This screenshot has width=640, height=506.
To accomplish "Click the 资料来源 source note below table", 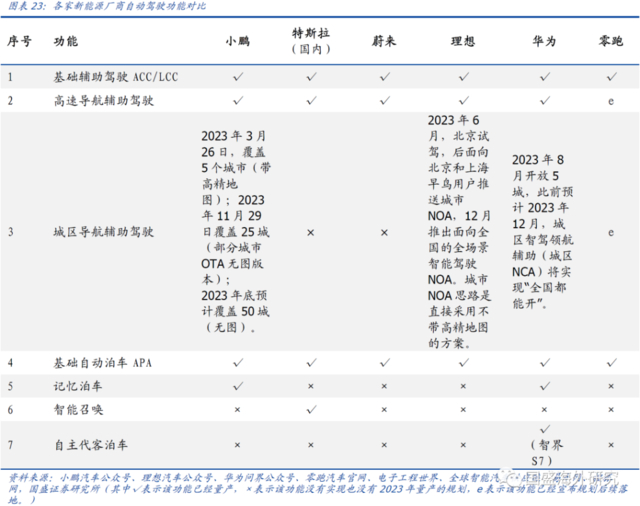I will (318, 488).
